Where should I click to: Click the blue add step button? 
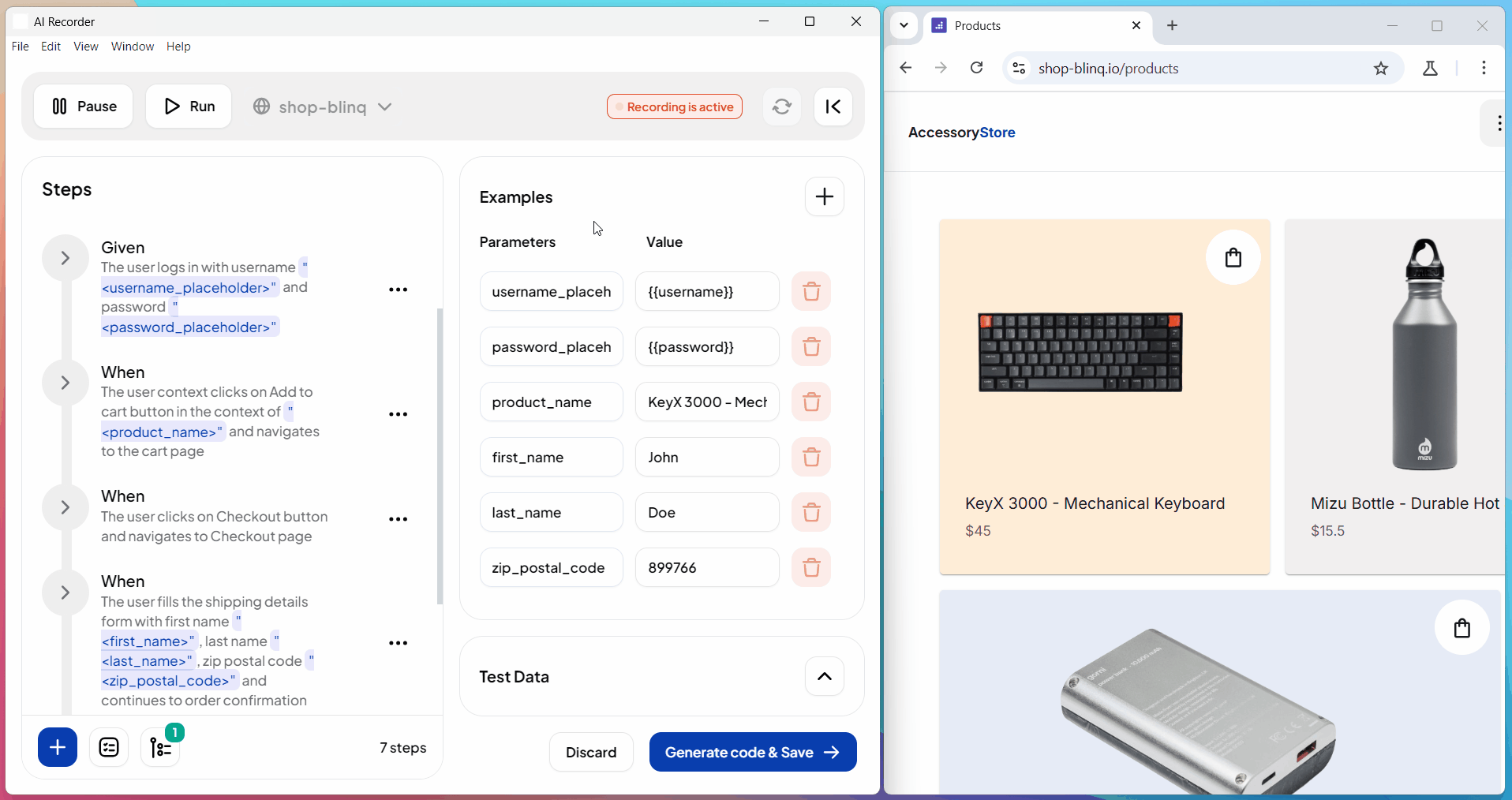[58, 747]
